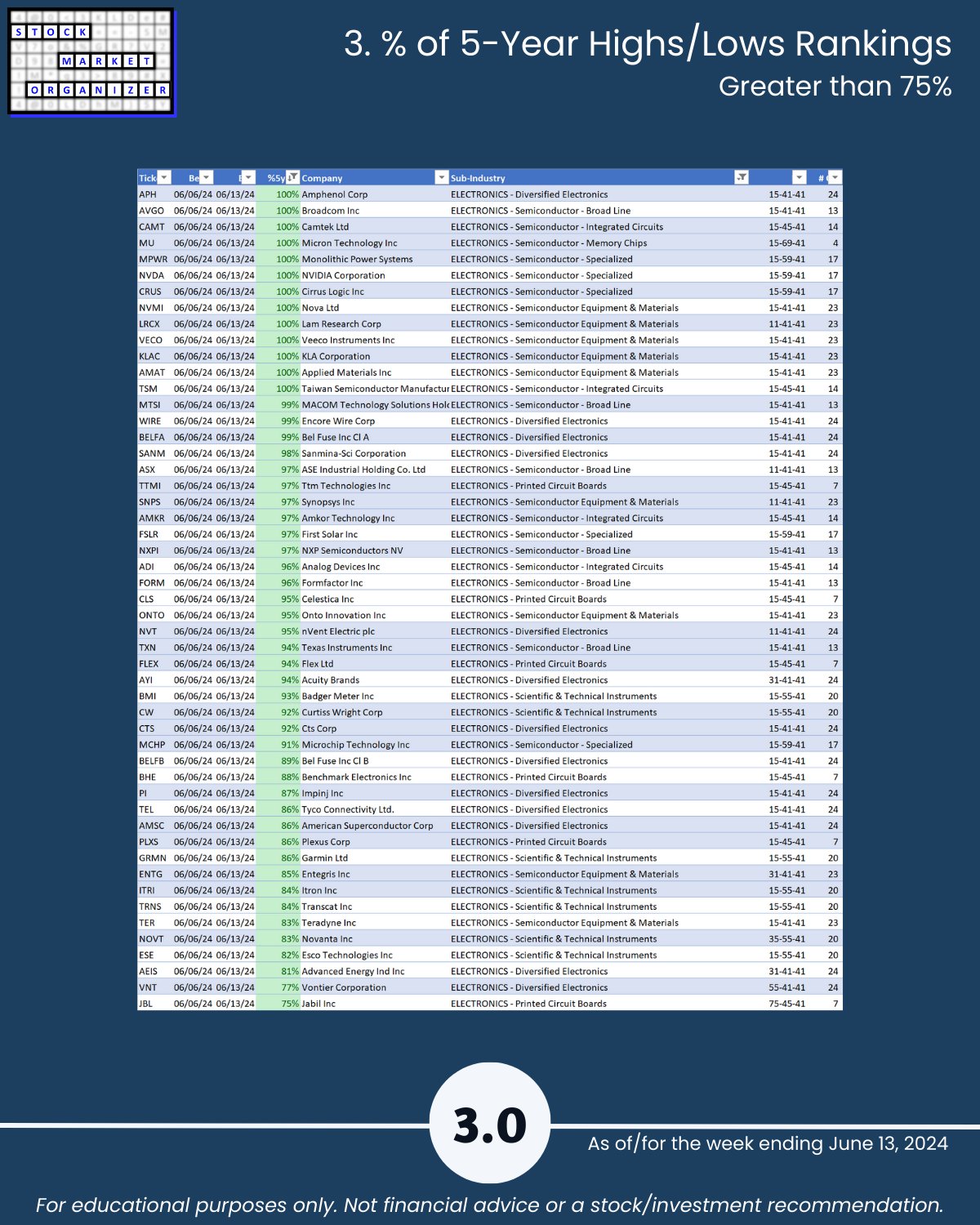
Task: Select the Plexus Corp cell
Action: [326, 842]
